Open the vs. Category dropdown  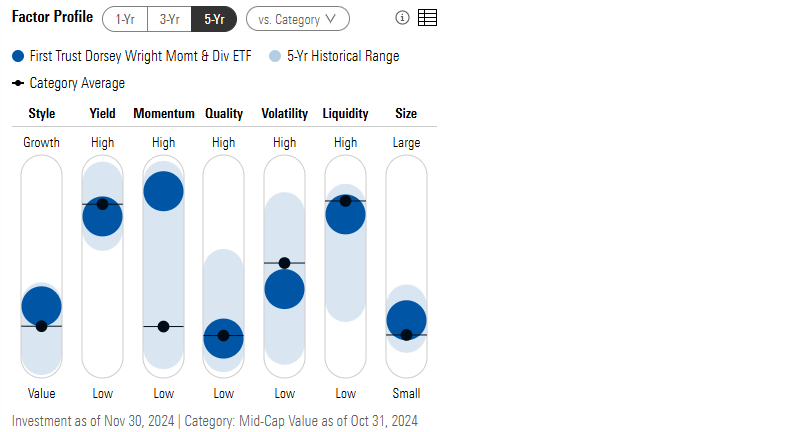click(297, 18)
